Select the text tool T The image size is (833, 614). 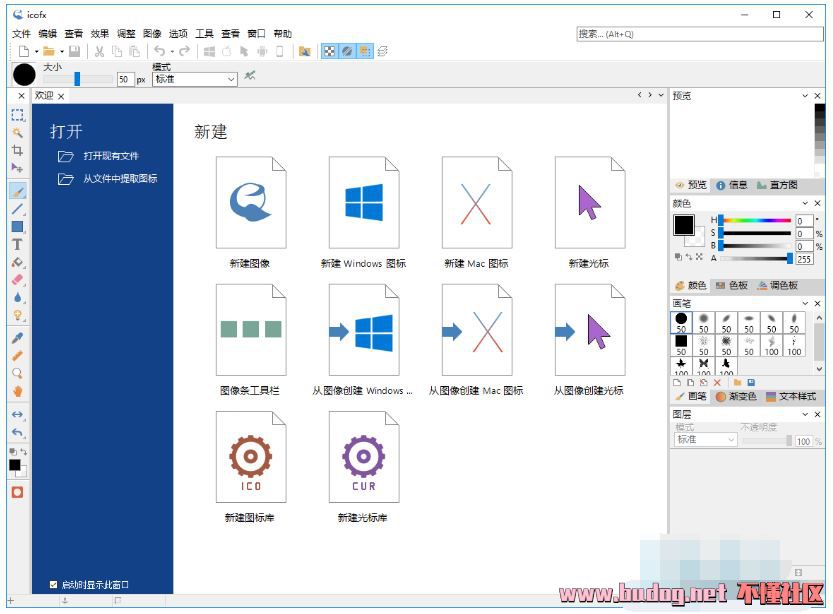coord(18,244)
